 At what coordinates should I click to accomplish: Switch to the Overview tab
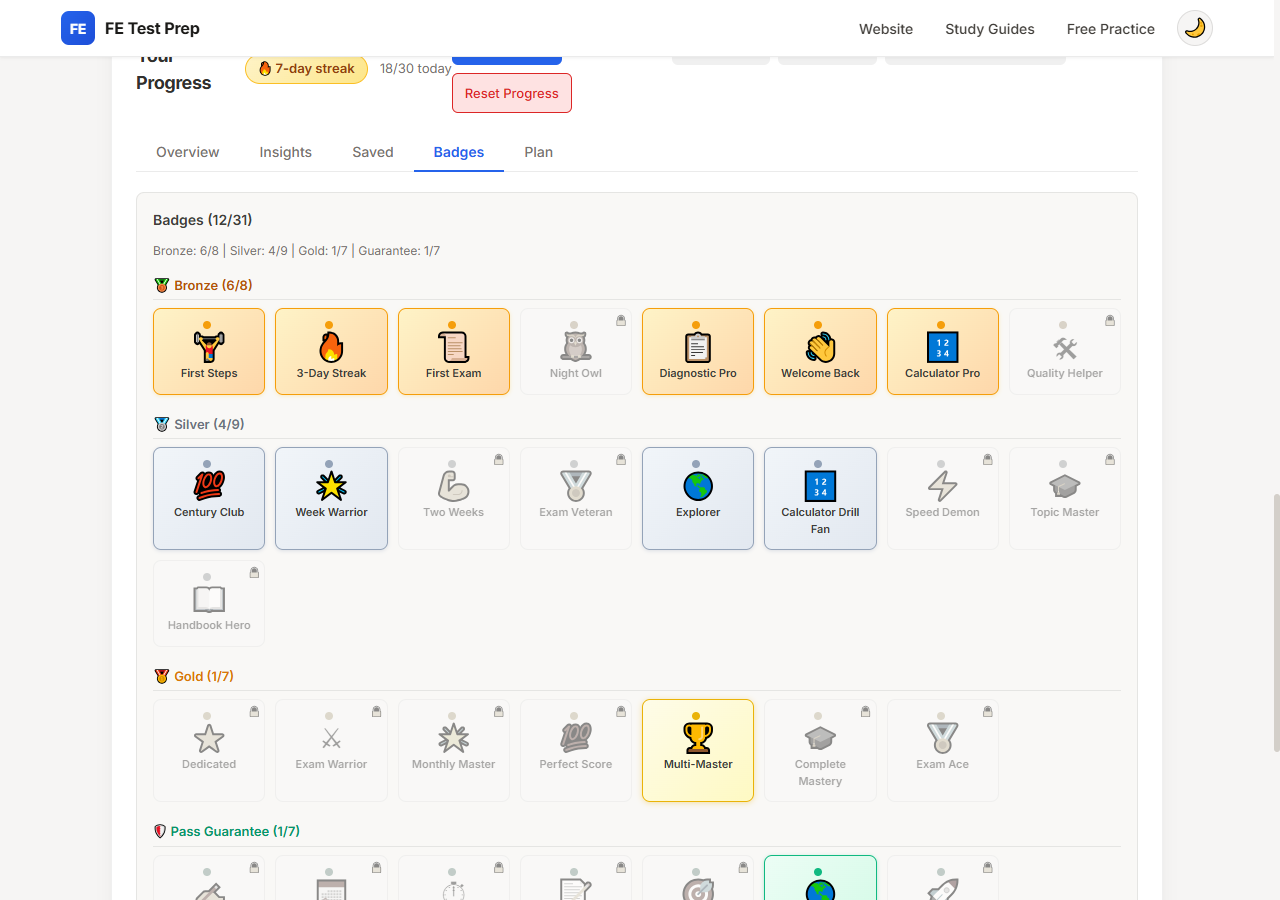188,152
